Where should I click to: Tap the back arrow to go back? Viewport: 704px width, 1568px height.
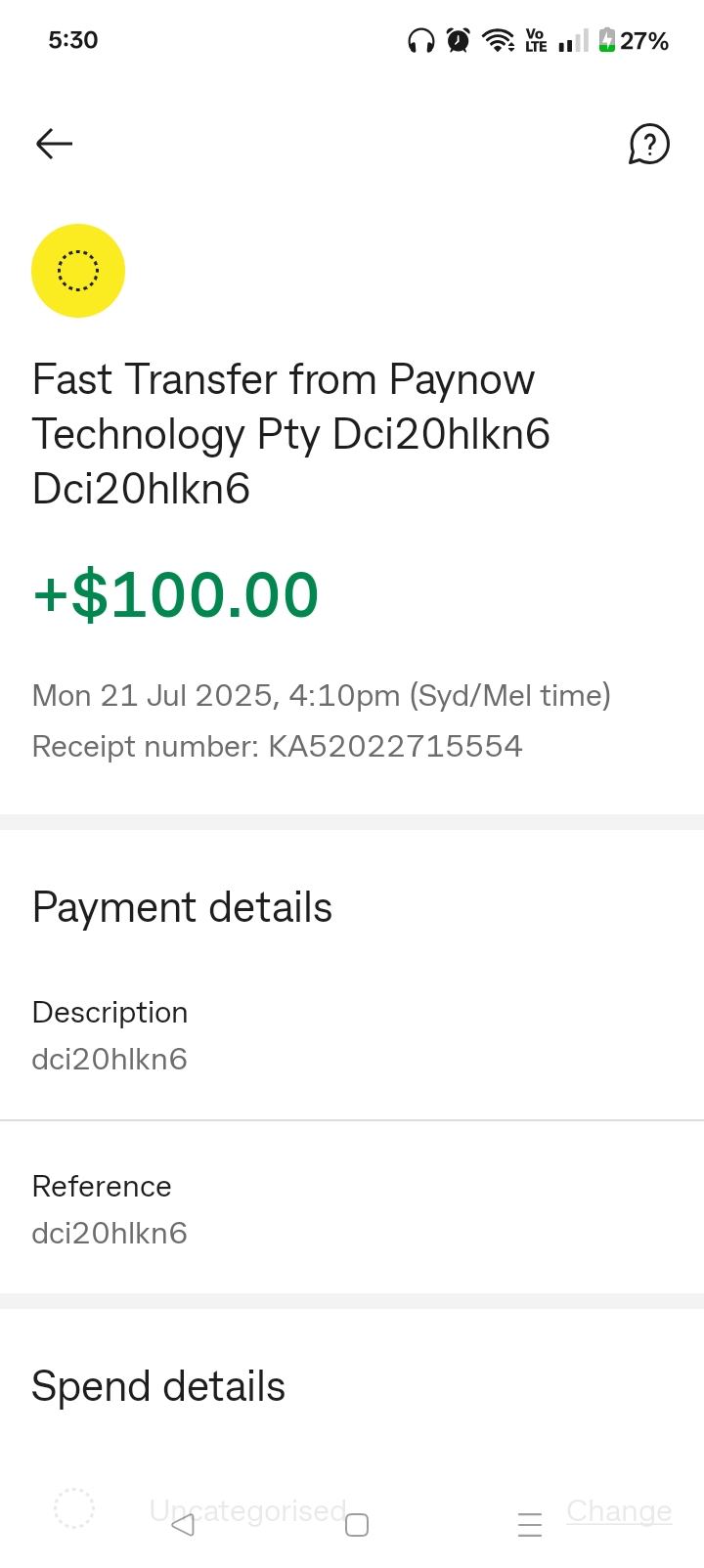54,144
